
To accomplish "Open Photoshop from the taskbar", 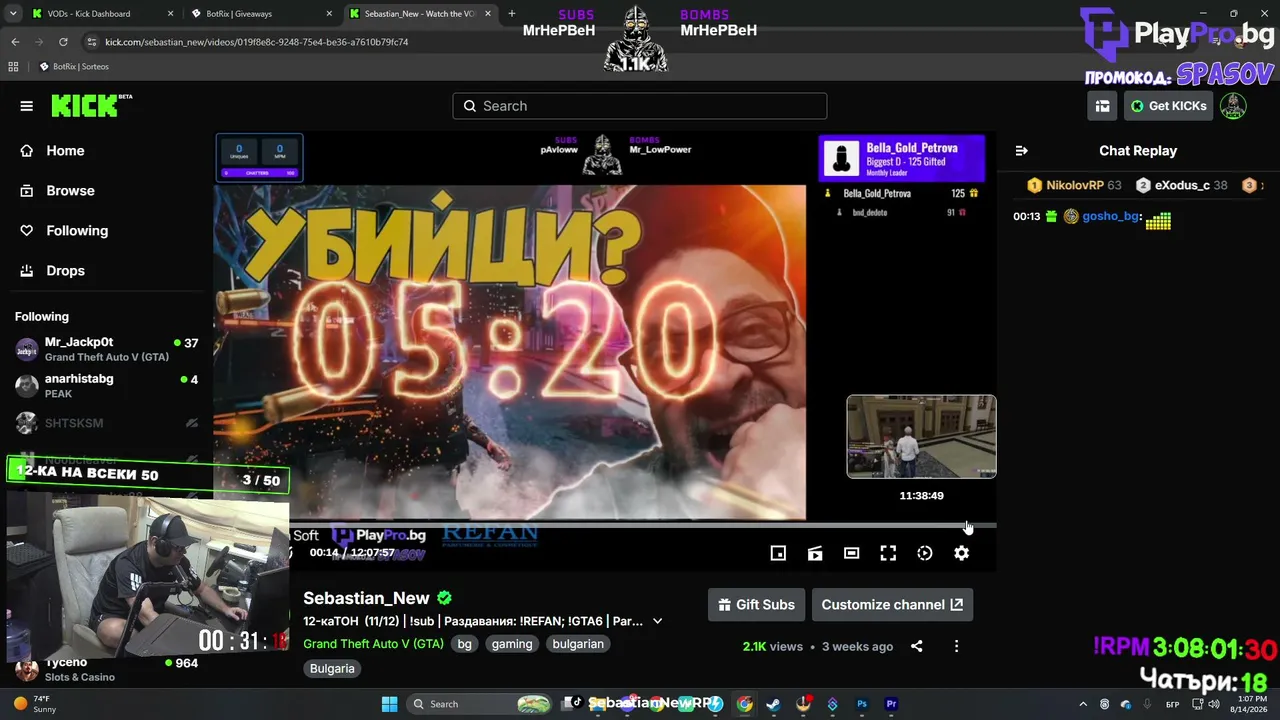I will (862, 704).
